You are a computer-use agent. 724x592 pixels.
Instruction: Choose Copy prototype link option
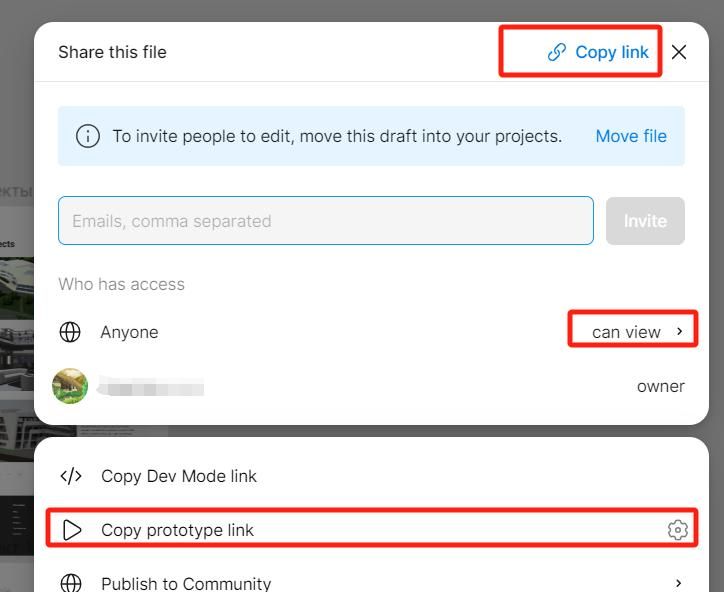point(177,530)
